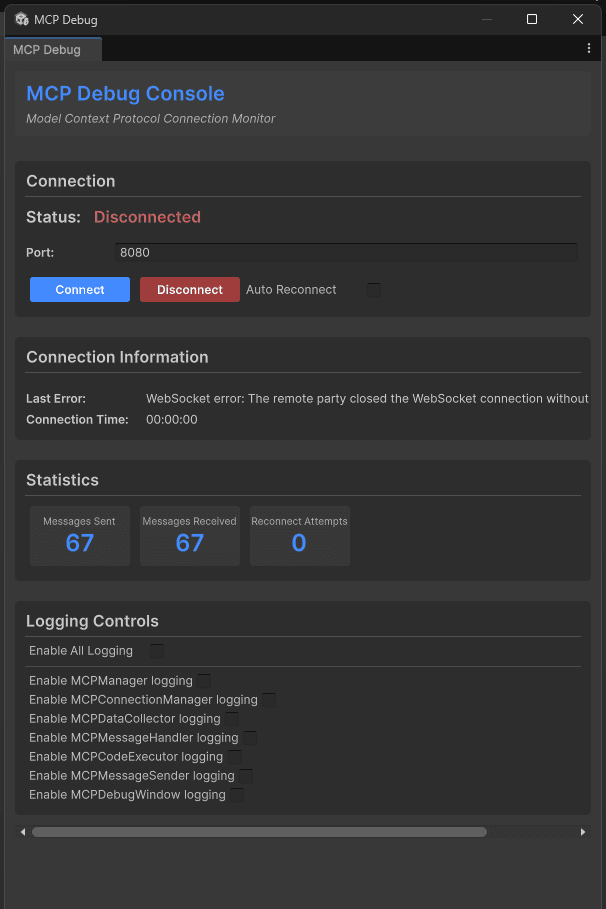Click the horizontal scrollbar thumb
The height and width of the screenshot is (909, 606).
(259, 832)
